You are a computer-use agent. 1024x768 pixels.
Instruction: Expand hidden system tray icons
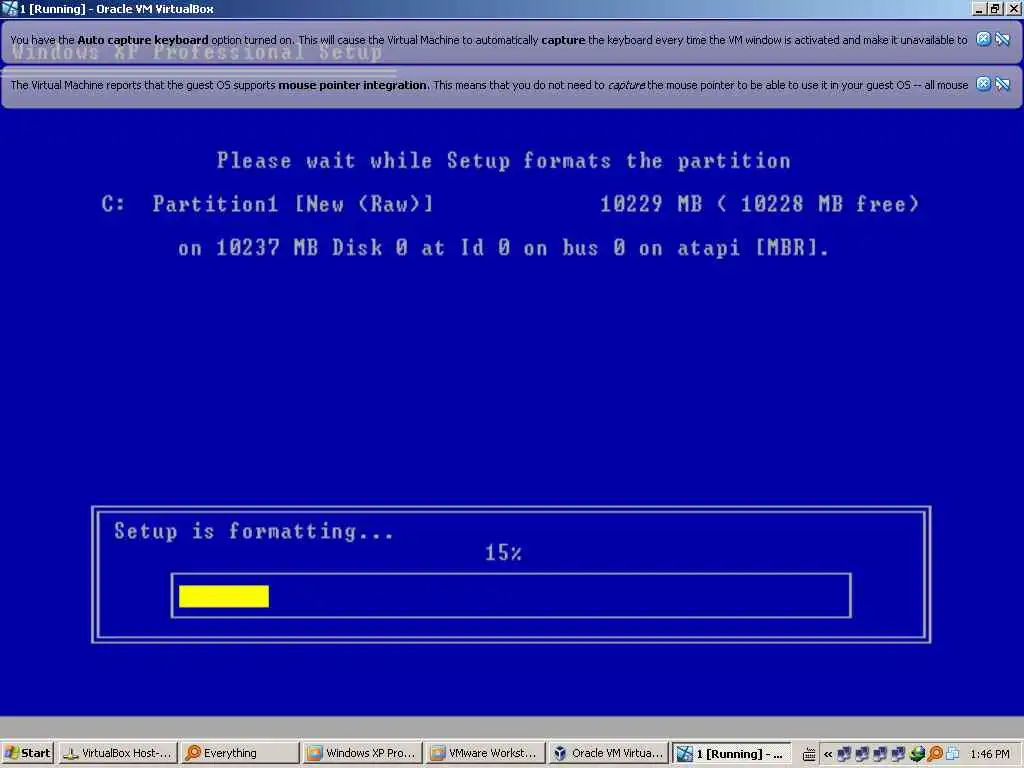click(x=827, y=754)
